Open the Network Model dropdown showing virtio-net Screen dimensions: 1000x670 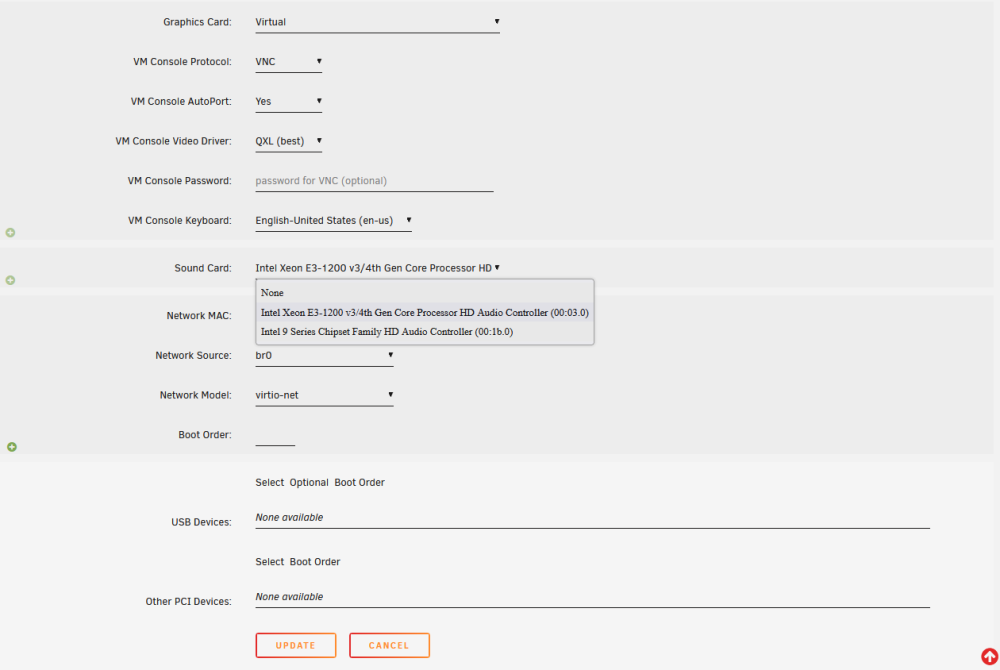pyautogui.click(x=324, y=395)
